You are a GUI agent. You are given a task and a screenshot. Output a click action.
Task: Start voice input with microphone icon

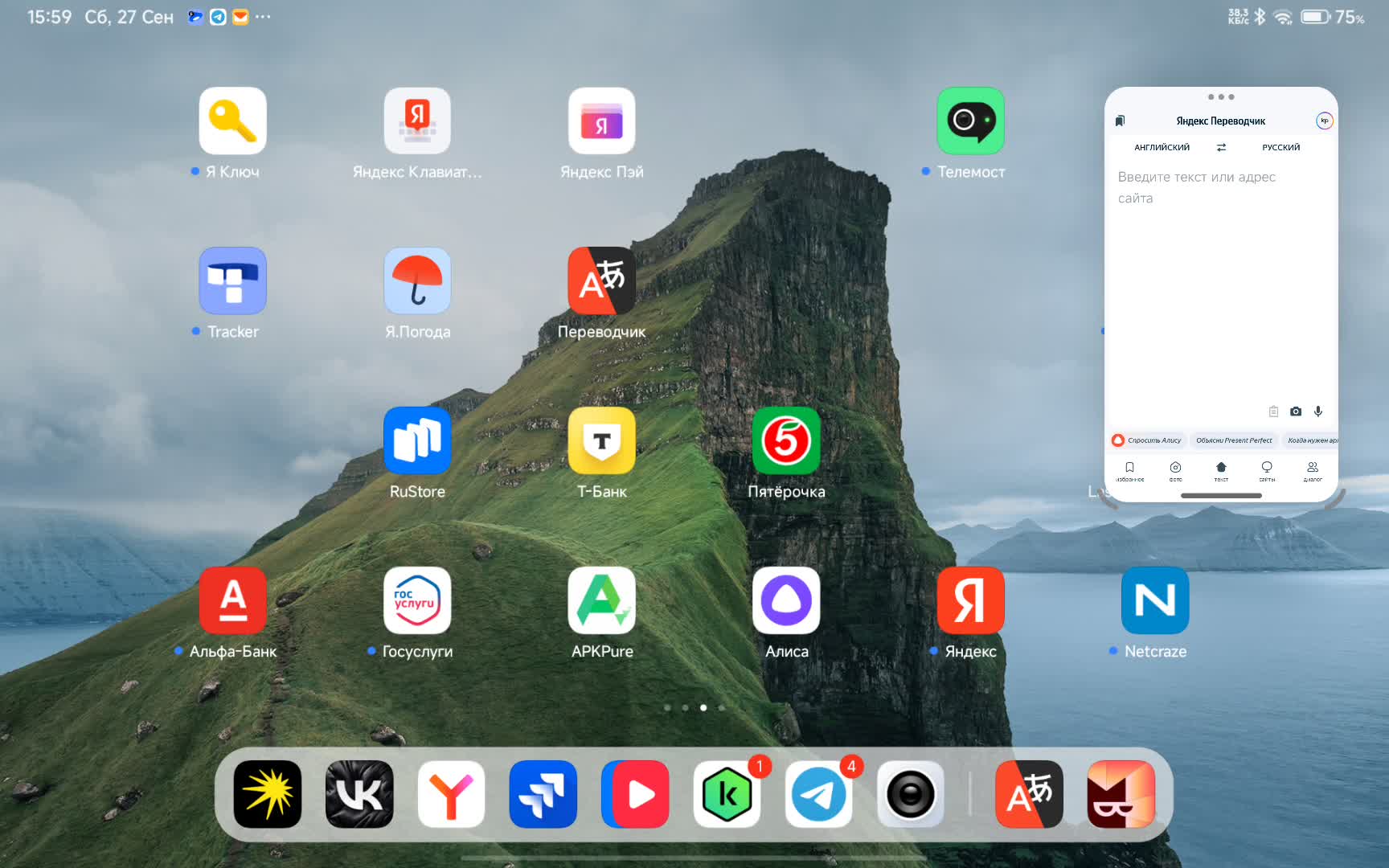1318,411
